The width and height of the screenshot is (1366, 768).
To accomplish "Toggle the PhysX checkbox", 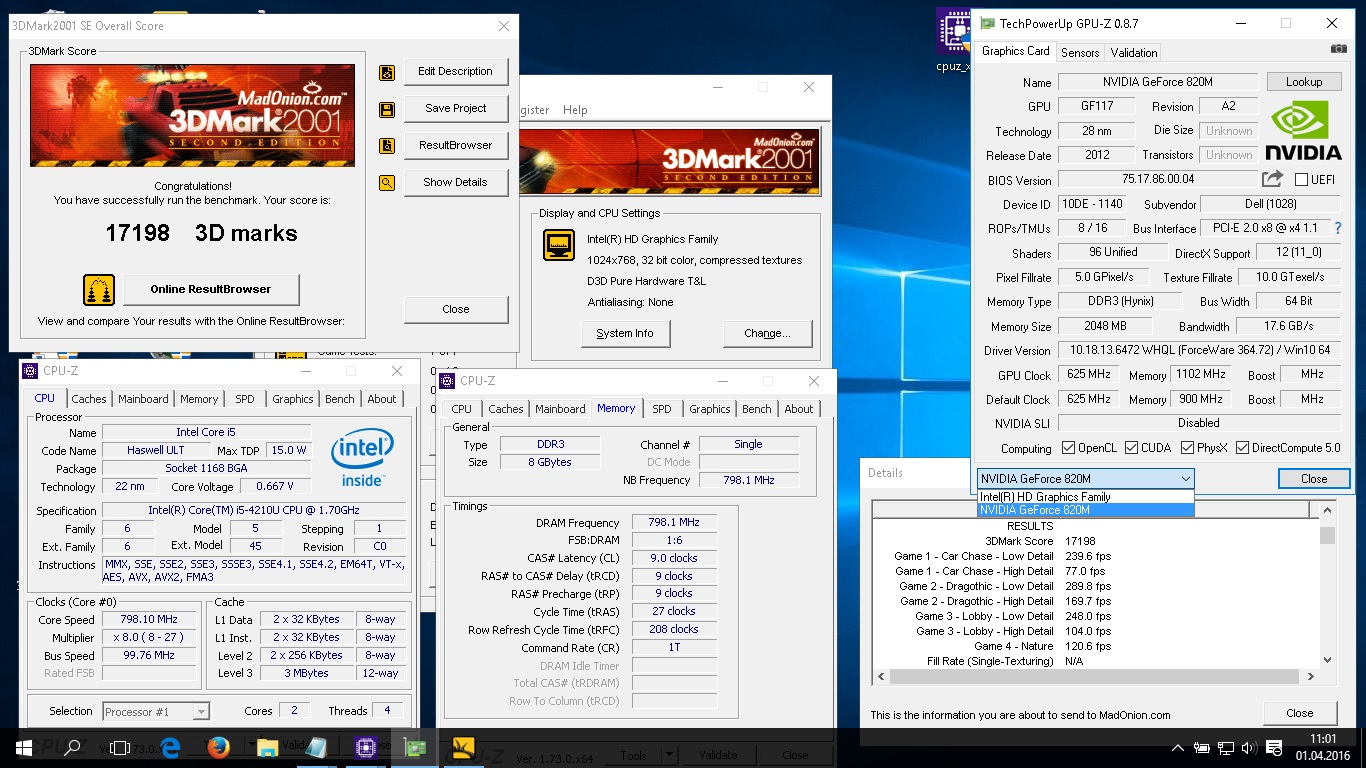I will (1188, 448).
